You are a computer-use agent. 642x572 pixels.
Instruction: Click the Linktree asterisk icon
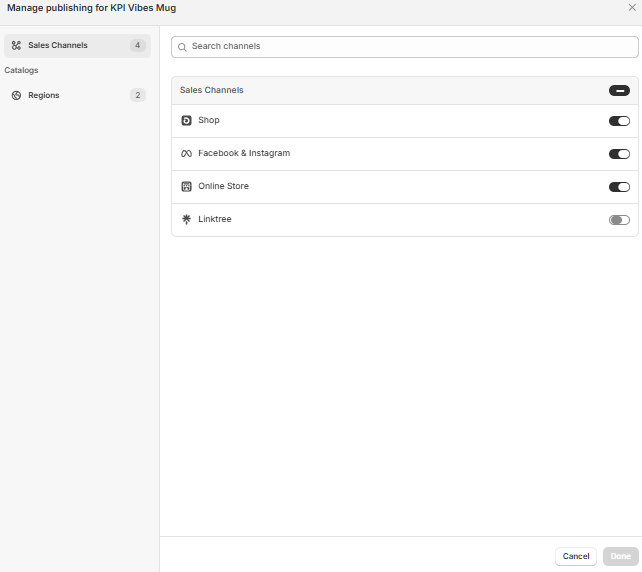click(186, 219)
